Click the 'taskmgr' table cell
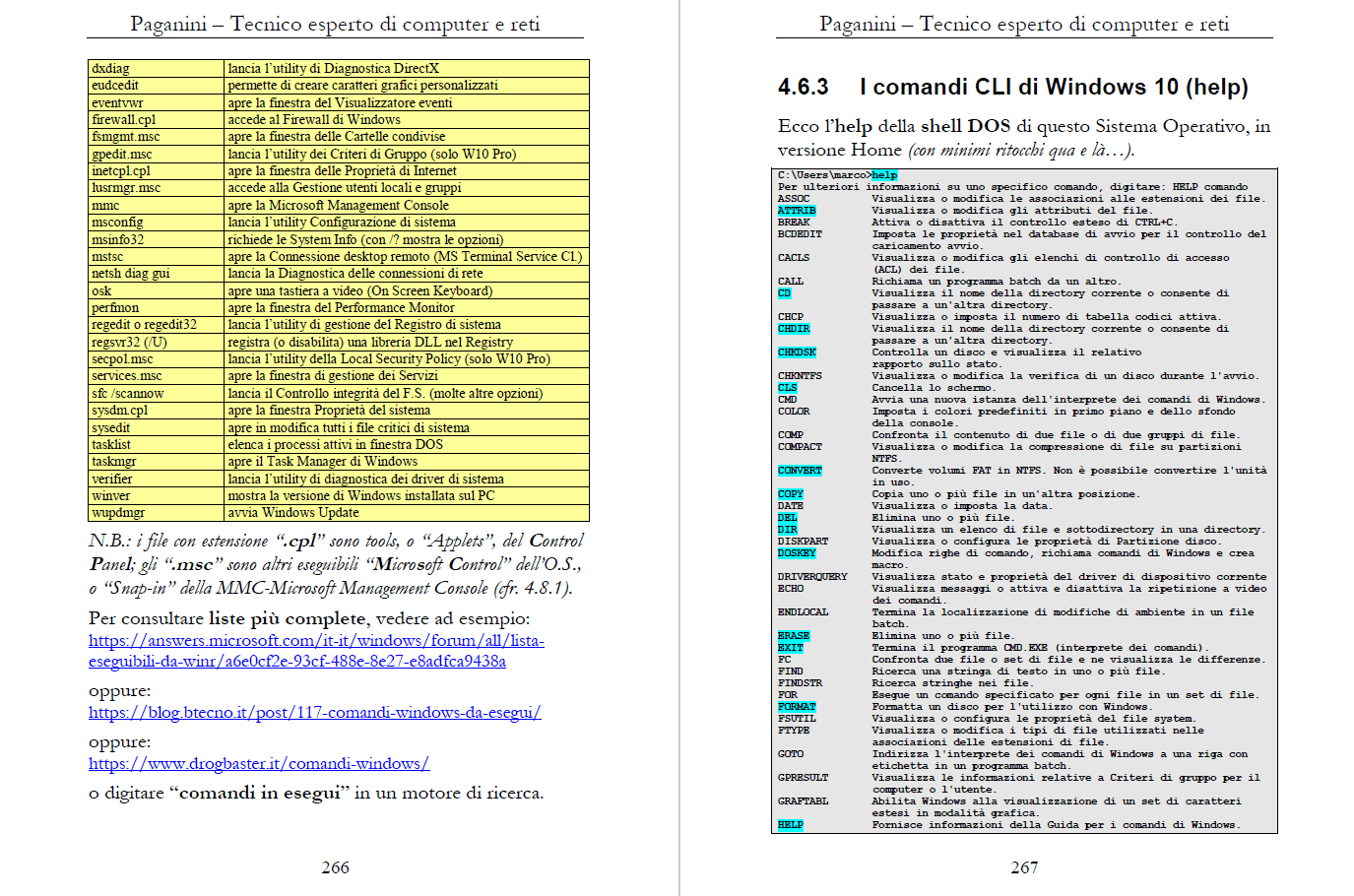The height and width of the screenshot is (896, 1354). click(x=157, y=461)
